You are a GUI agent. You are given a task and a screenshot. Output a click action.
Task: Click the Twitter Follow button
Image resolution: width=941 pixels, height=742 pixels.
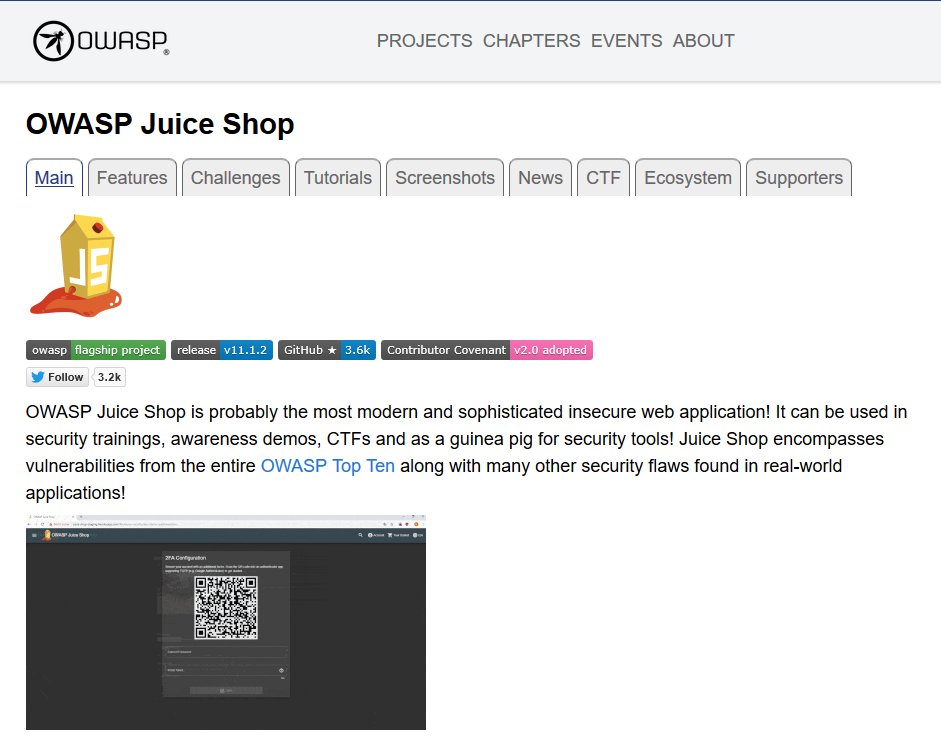(x=58, y=377)
